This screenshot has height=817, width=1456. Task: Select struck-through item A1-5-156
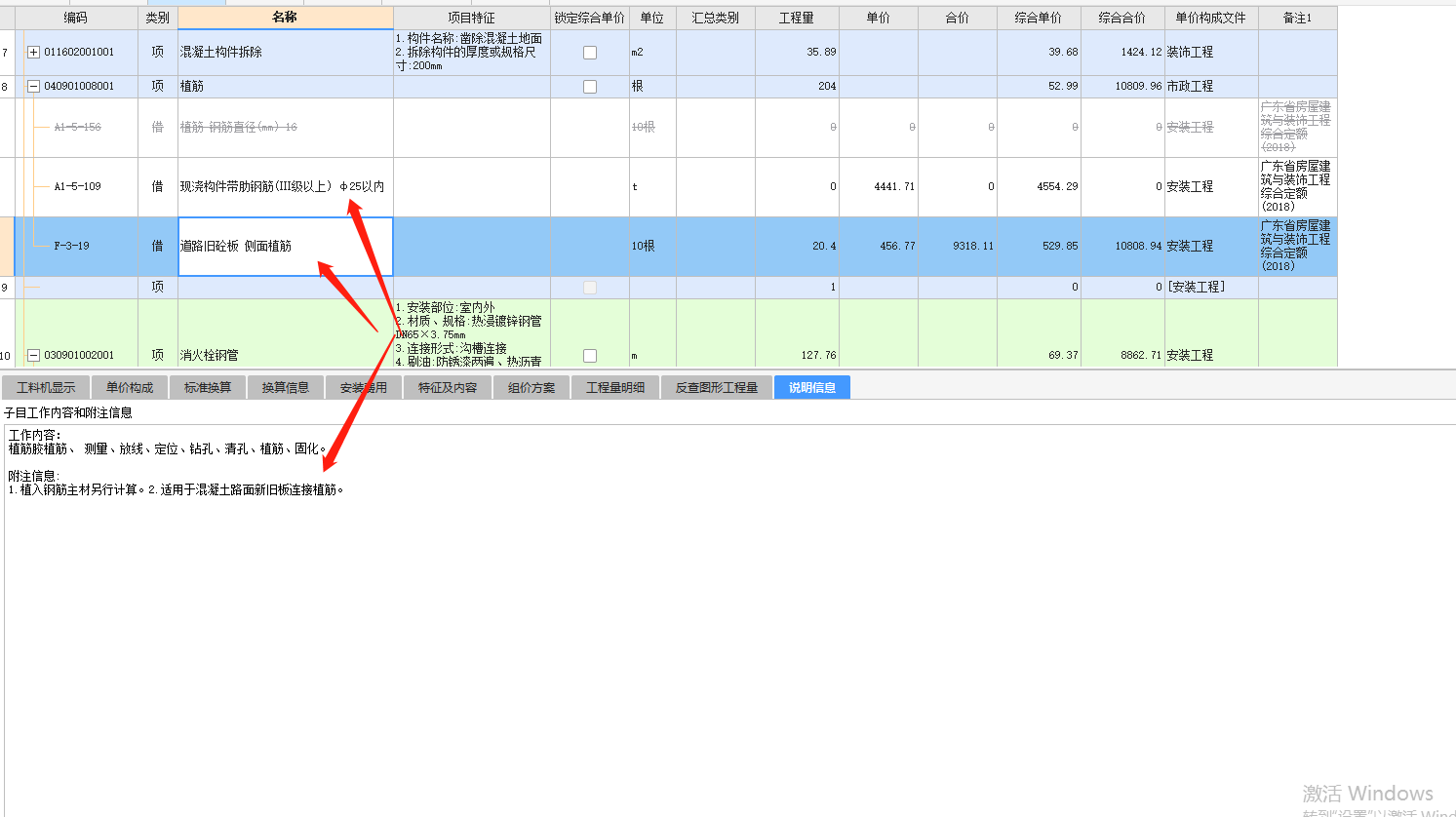pos(78,128)
